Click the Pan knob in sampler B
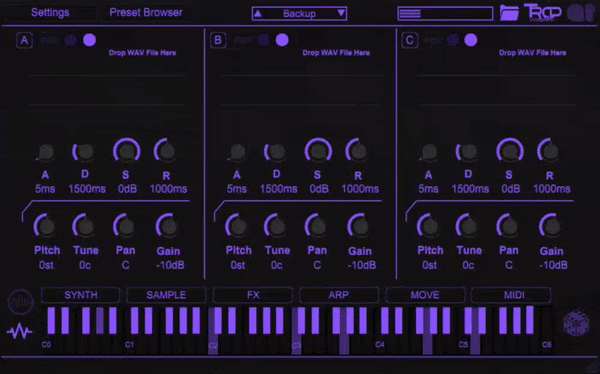Viewport: 600px width, 374px height. click(x=317, y=226)
